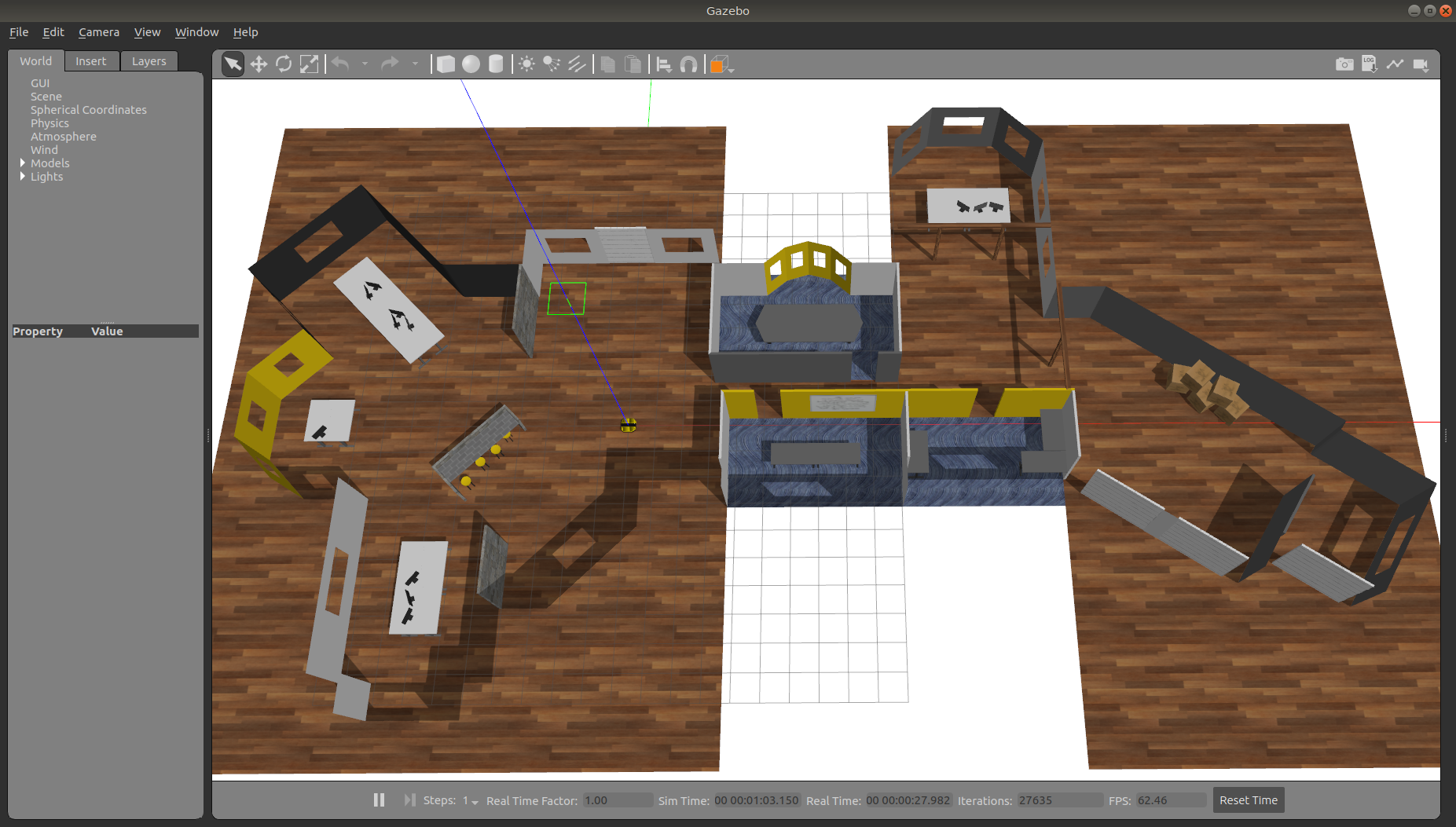Open the Camera menu

click(99, 32)
